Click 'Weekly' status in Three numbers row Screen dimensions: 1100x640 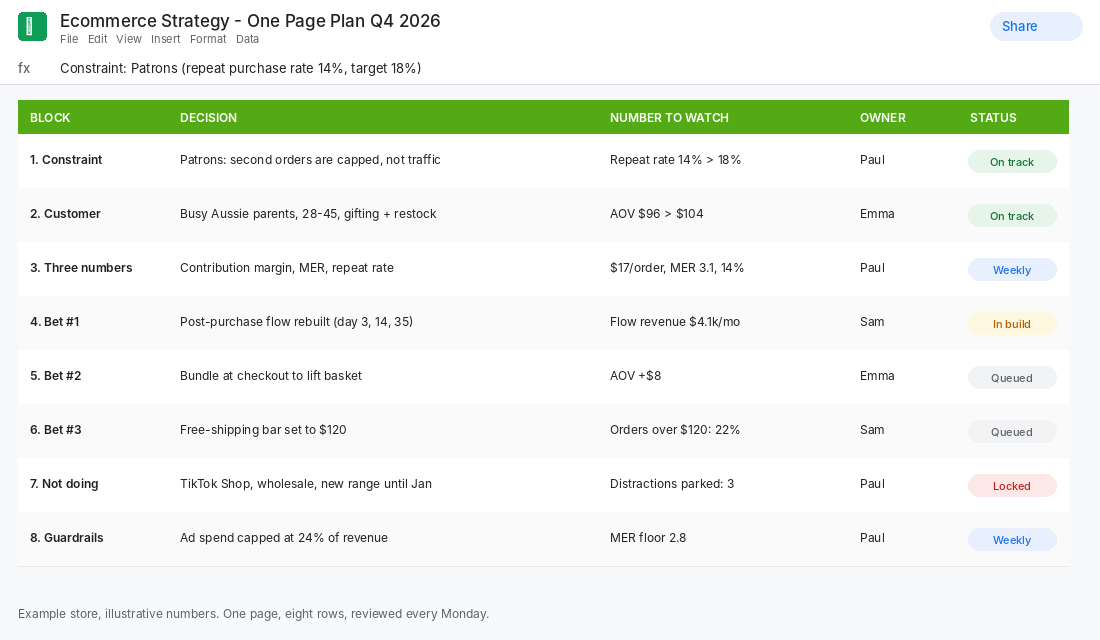tap(1012, 270)
